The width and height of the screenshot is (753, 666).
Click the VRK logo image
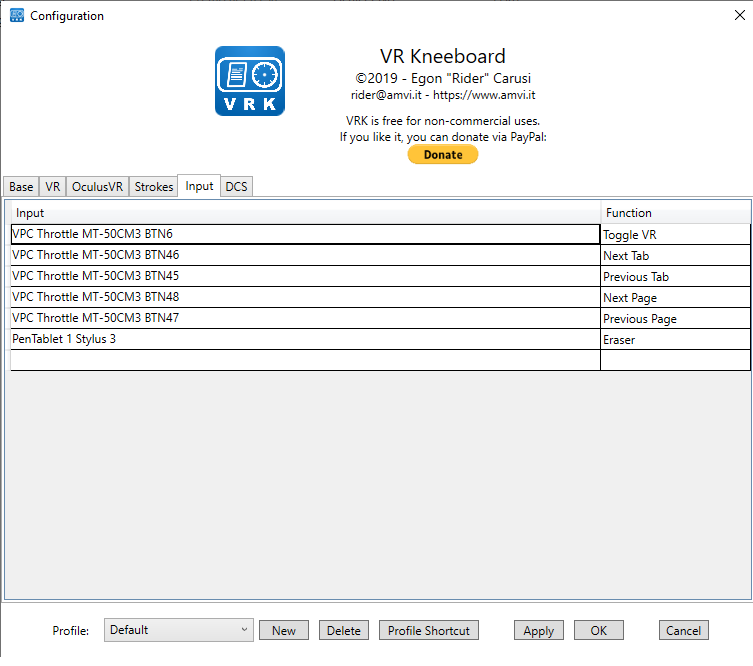(250, 81)
